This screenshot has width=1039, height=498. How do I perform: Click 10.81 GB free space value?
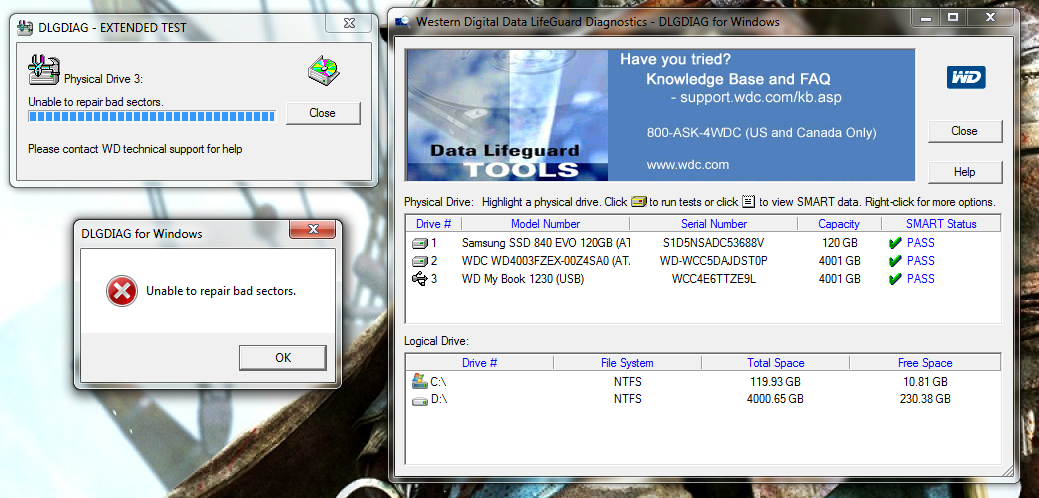[925, 382]
